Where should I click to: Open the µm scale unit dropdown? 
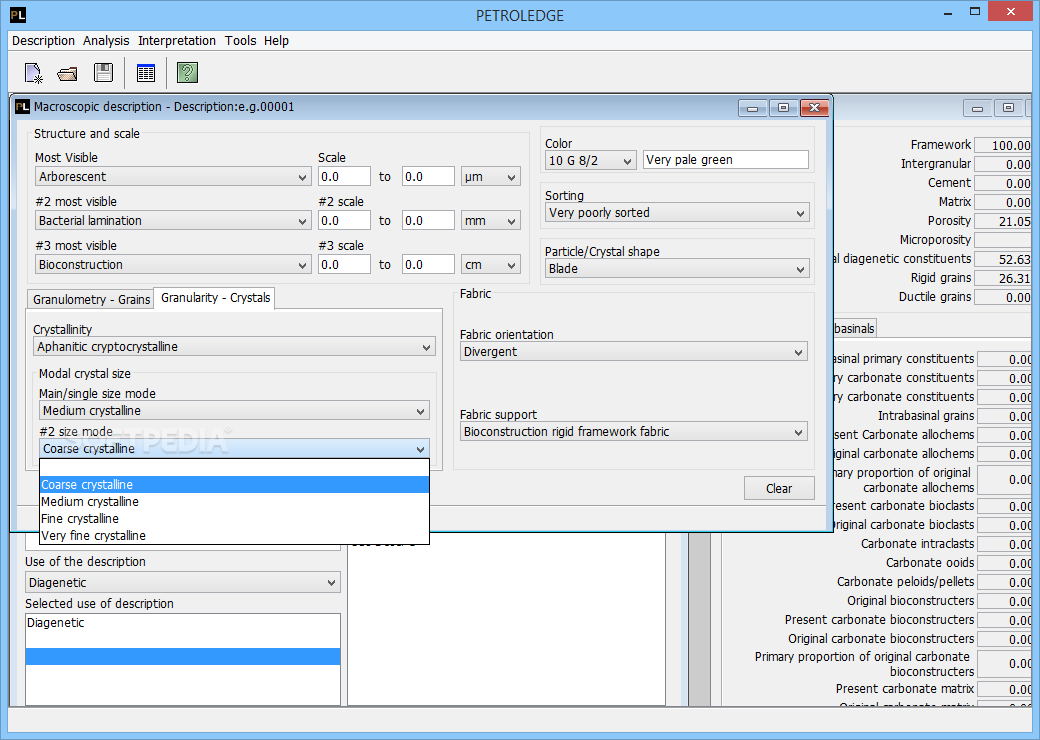(x=491, y=177)
